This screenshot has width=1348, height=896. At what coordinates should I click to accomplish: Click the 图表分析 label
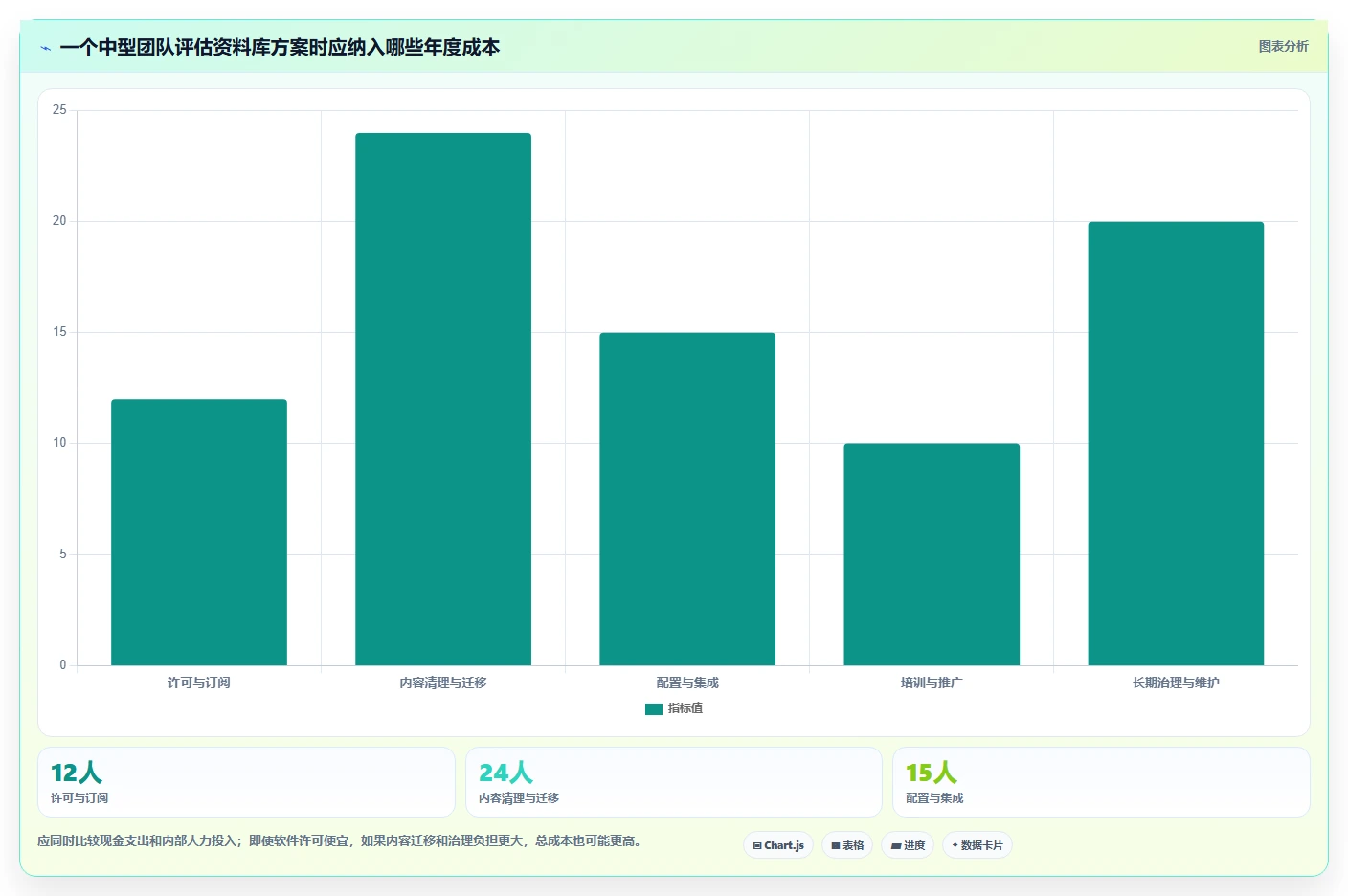click(x=1283, y=46)
